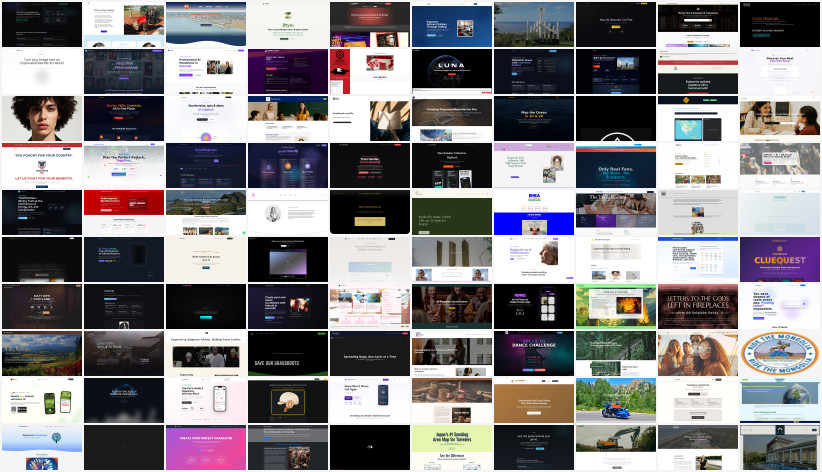The image size is (822, 472).
Task: Open 'You Fought For Your Country' thumbnail
Action: coord(42,166)
